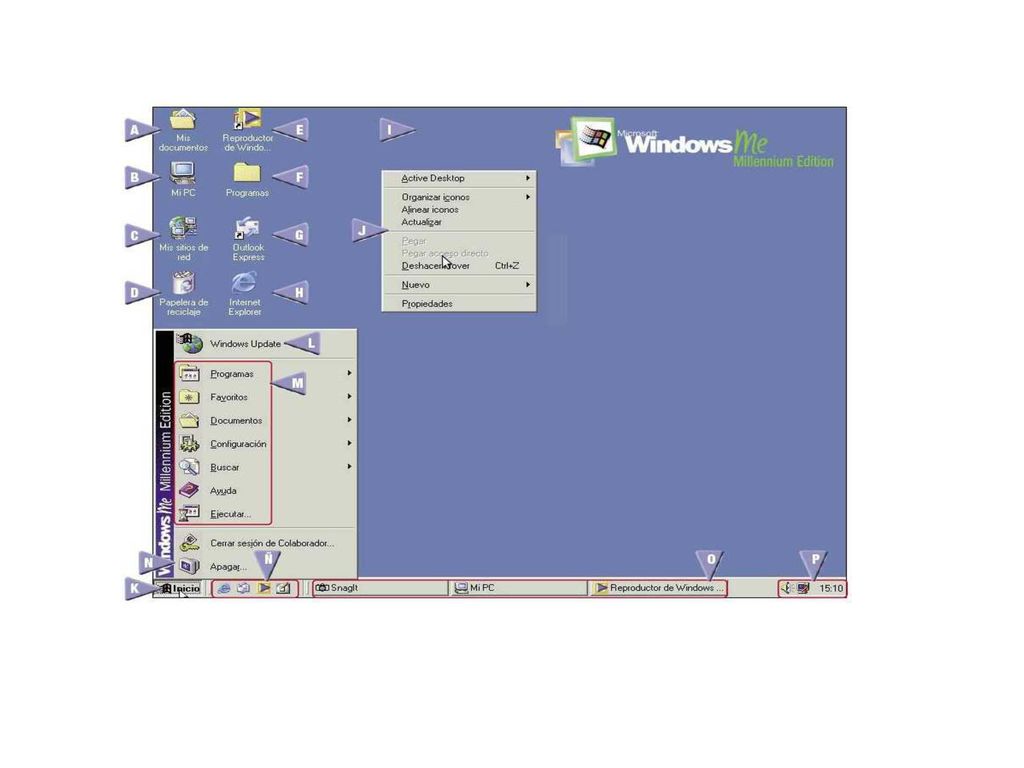Click Show Desktop quick launch icon
Viewport: 1024px width, 768px height.
(283, 588)
